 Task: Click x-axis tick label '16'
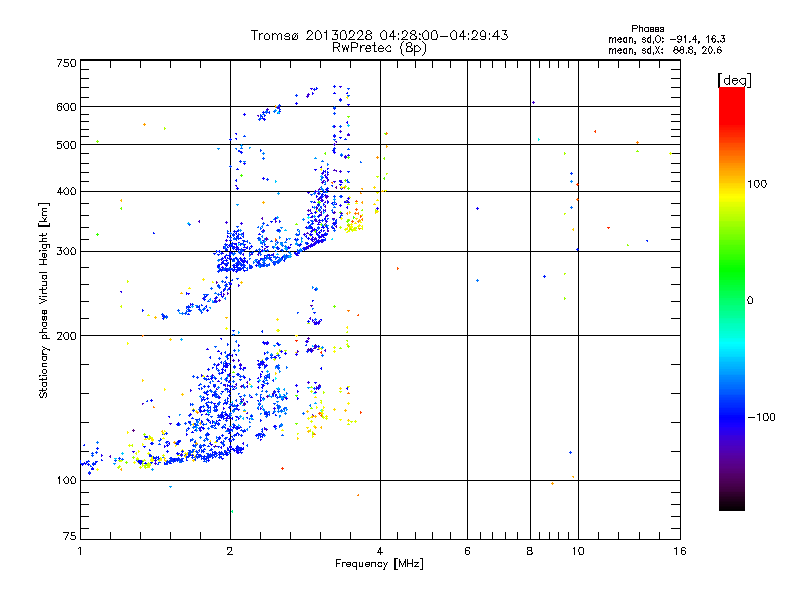point(680,551)
